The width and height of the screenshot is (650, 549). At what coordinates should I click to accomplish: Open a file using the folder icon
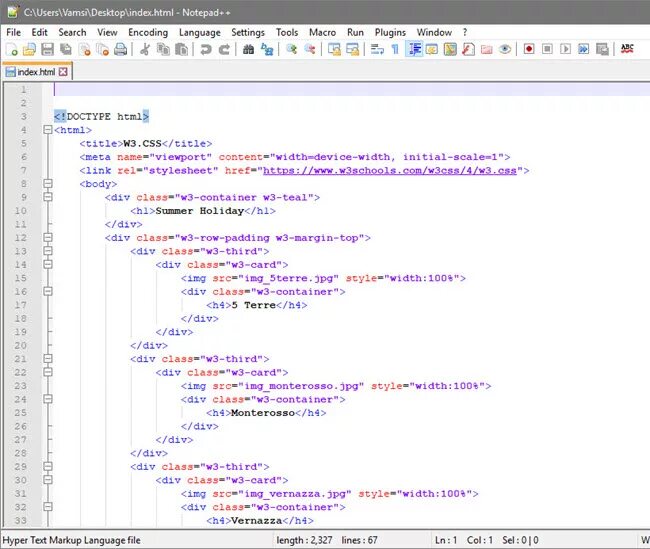(x=29, y=49)
